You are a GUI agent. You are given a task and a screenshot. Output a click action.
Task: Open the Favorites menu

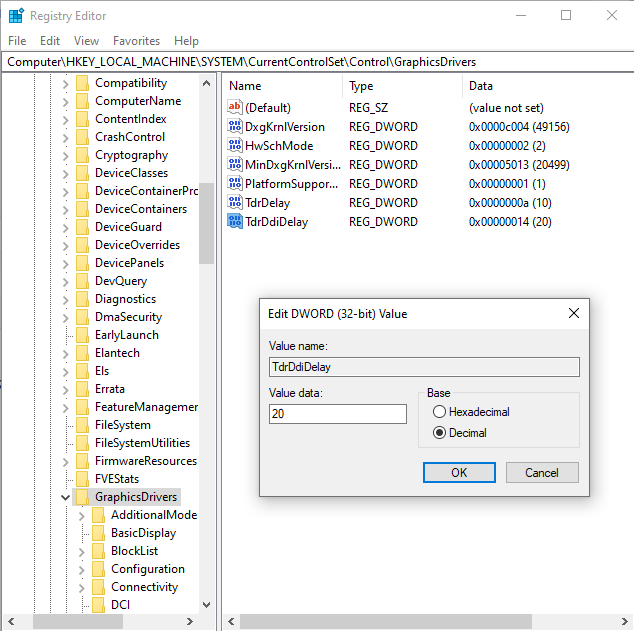tap(136, 41)
